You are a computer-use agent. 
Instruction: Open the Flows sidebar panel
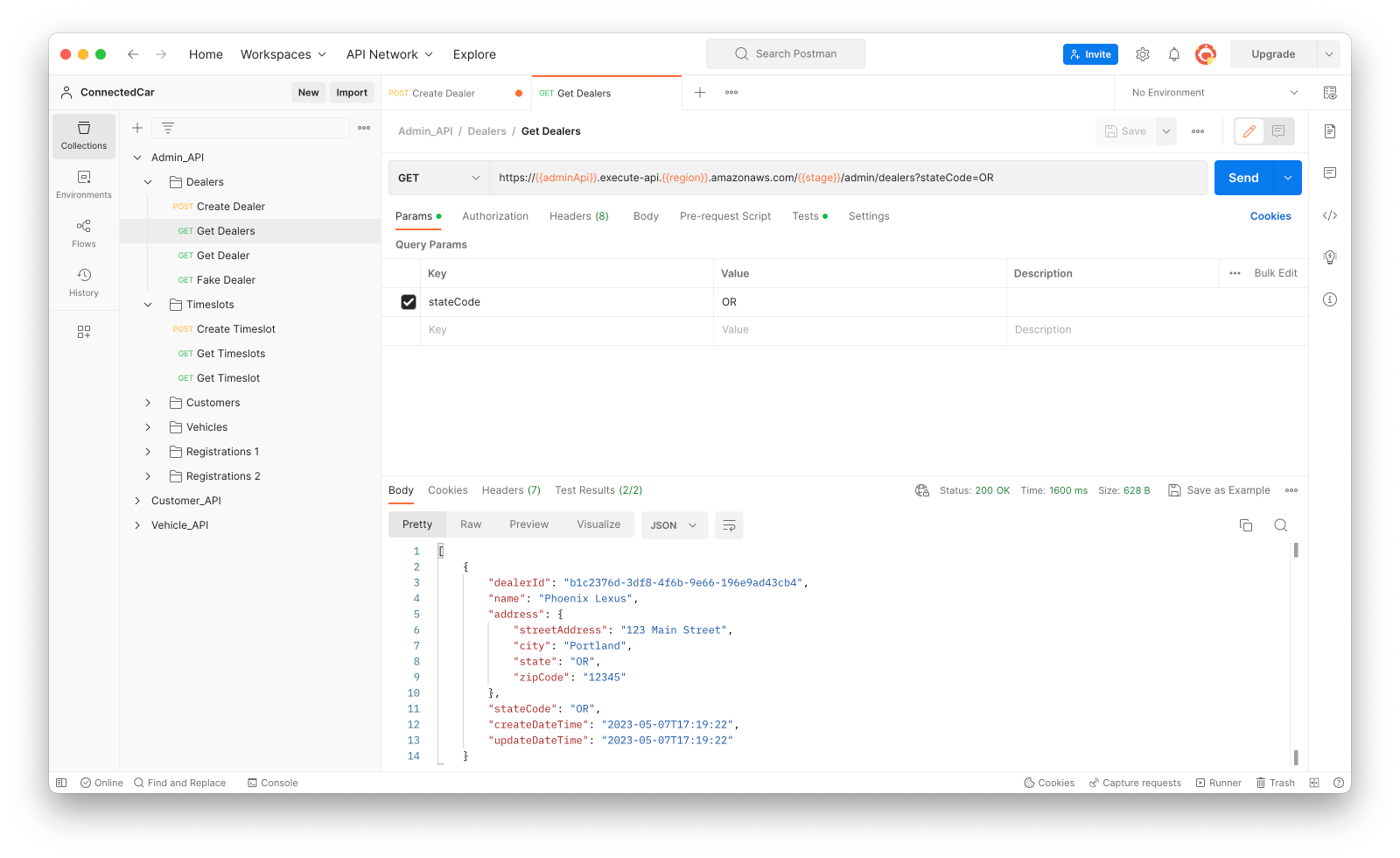click(x=84, y=234)
